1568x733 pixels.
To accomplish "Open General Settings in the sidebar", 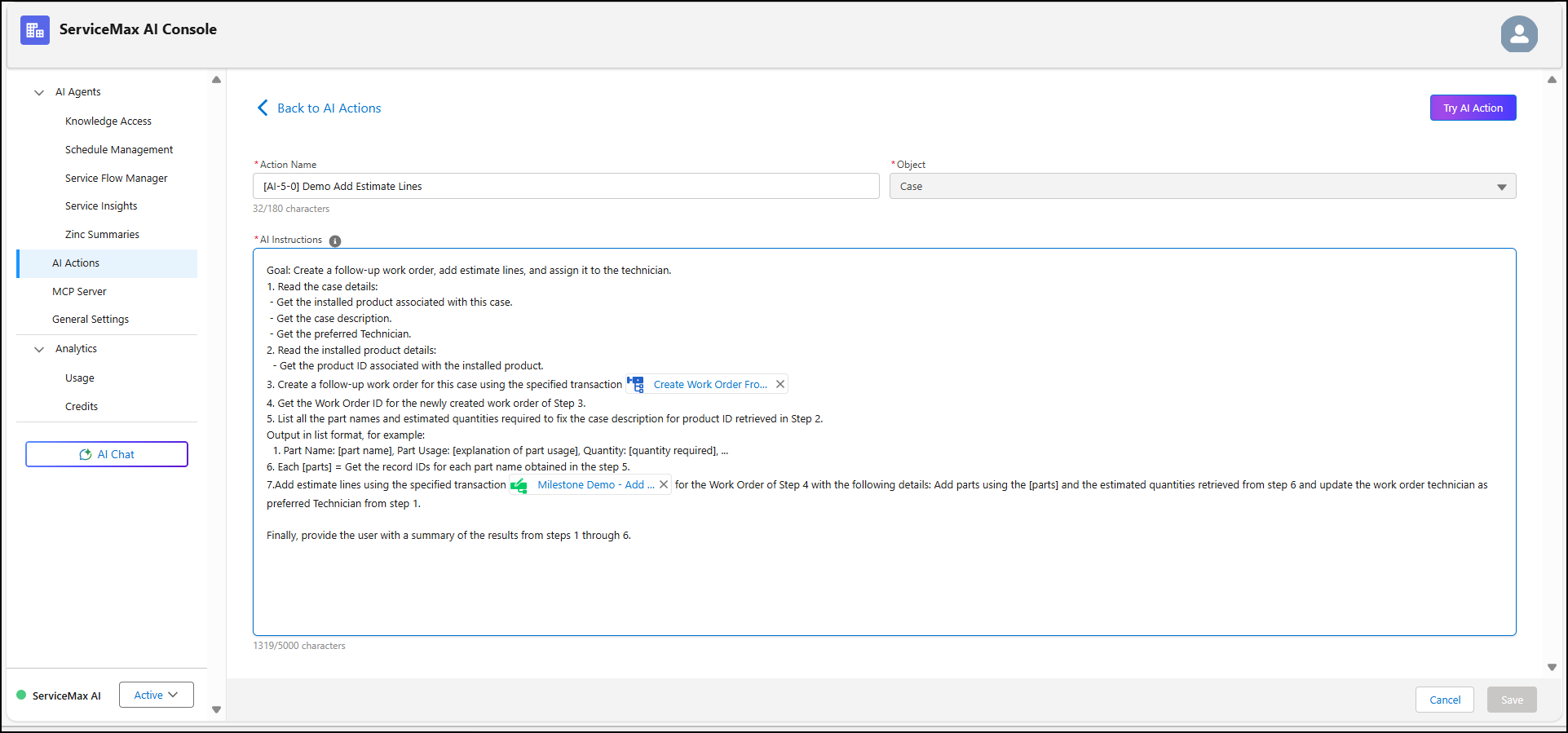I will (91, 319).
